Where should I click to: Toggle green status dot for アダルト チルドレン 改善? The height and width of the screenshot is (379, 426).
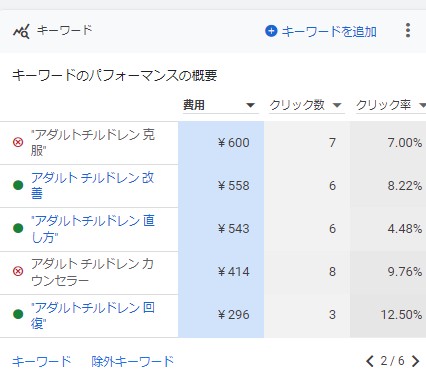[x=18, y=185]
